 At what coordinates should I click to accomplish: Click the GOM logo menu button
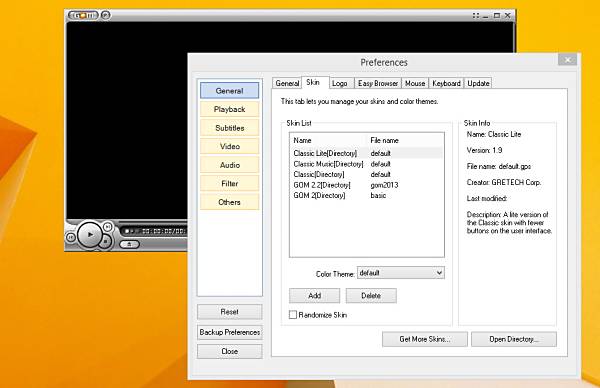point(83,15)
